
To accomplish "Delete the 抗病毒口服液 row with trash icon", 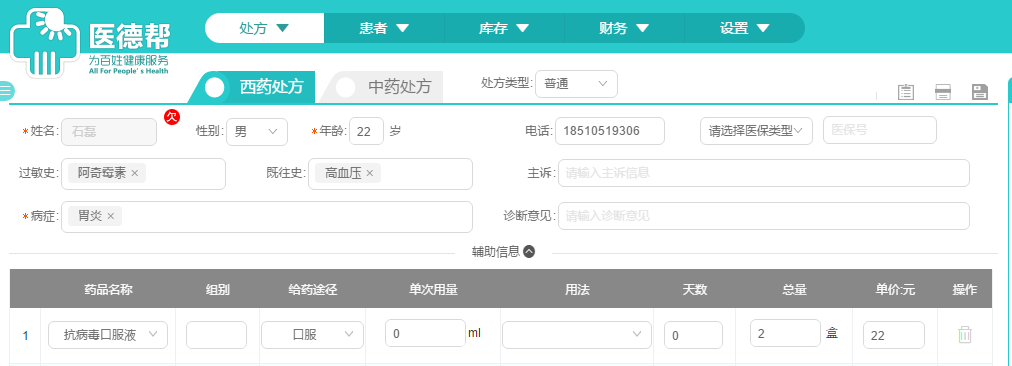I will (965, 334).
